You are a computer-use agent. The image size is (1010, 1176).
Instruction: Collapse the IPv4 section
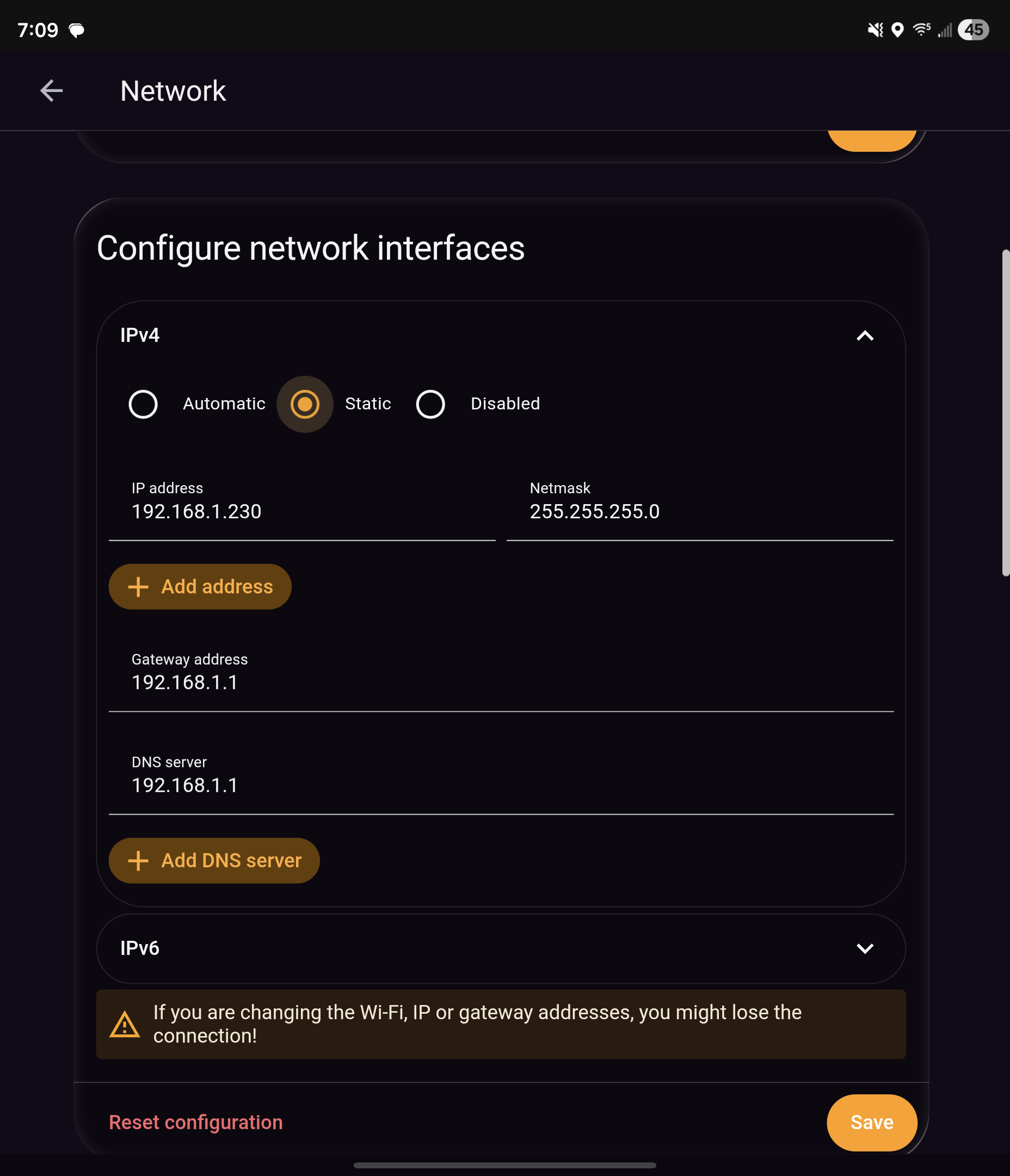click(865, 335)
